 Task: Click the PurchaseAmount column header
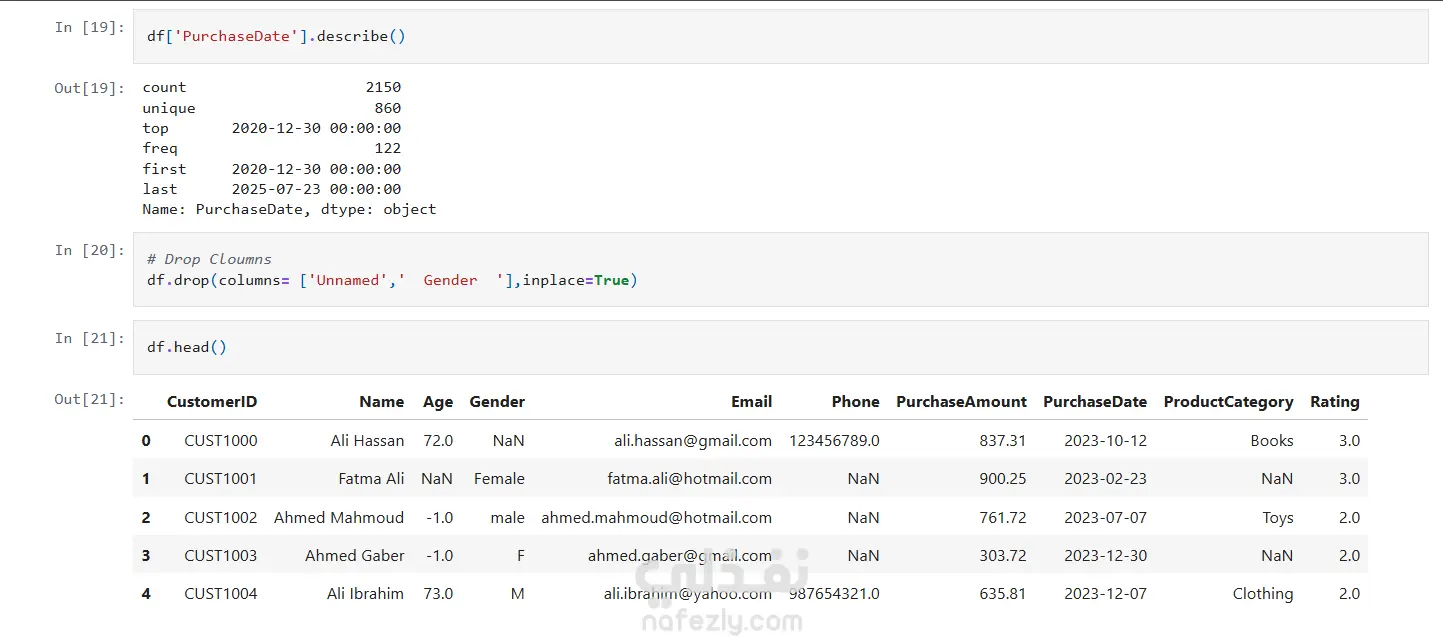point(961,402)
